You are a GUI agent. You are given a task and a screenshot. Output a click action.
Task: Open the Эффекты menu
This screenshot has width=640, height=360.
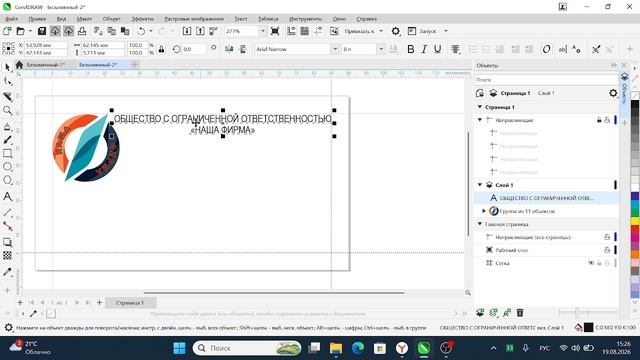[142, 19]
